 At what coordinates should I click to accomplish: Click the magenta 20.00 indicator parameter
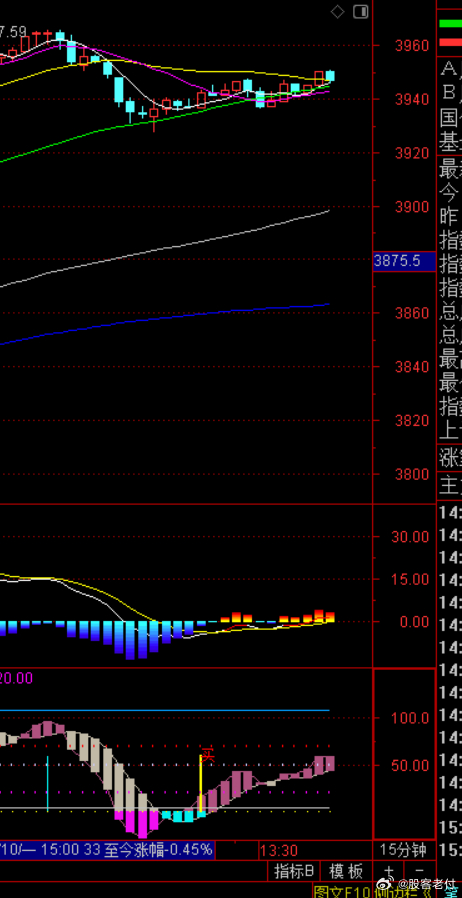tap(16, 678)
